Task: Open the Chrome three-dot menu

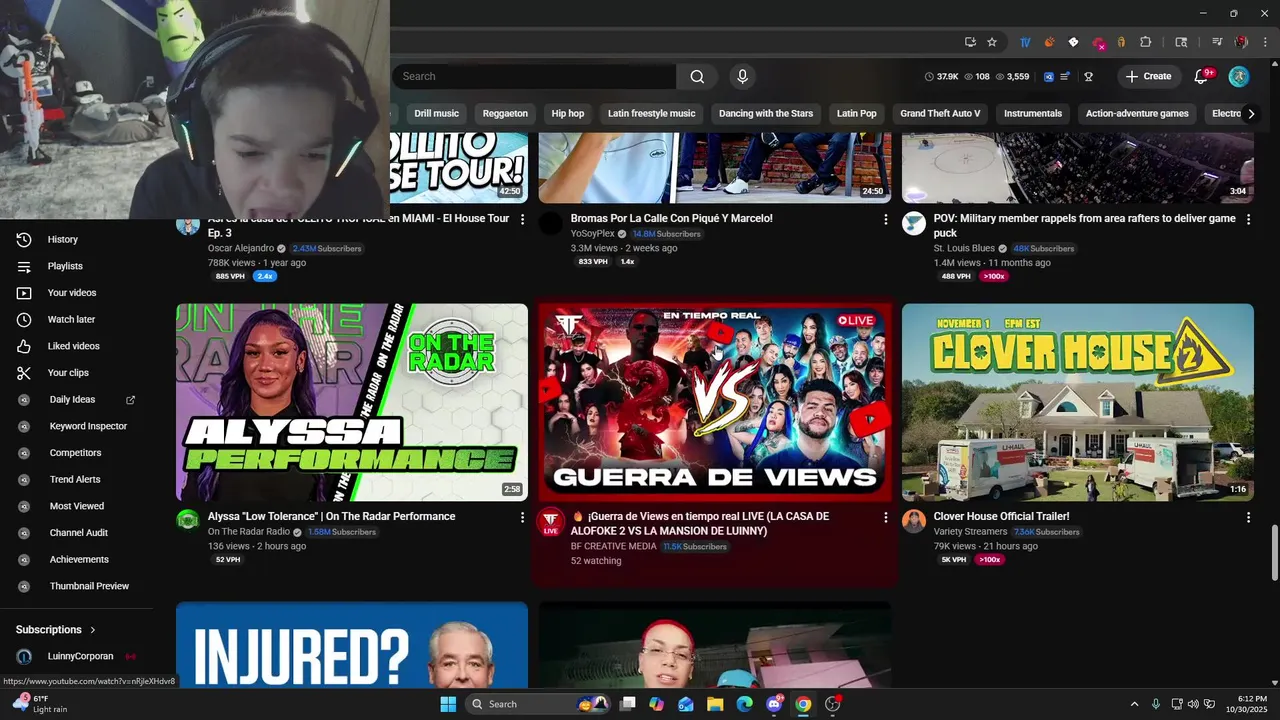Action: pyautogui.click(x=1263, y=42)
